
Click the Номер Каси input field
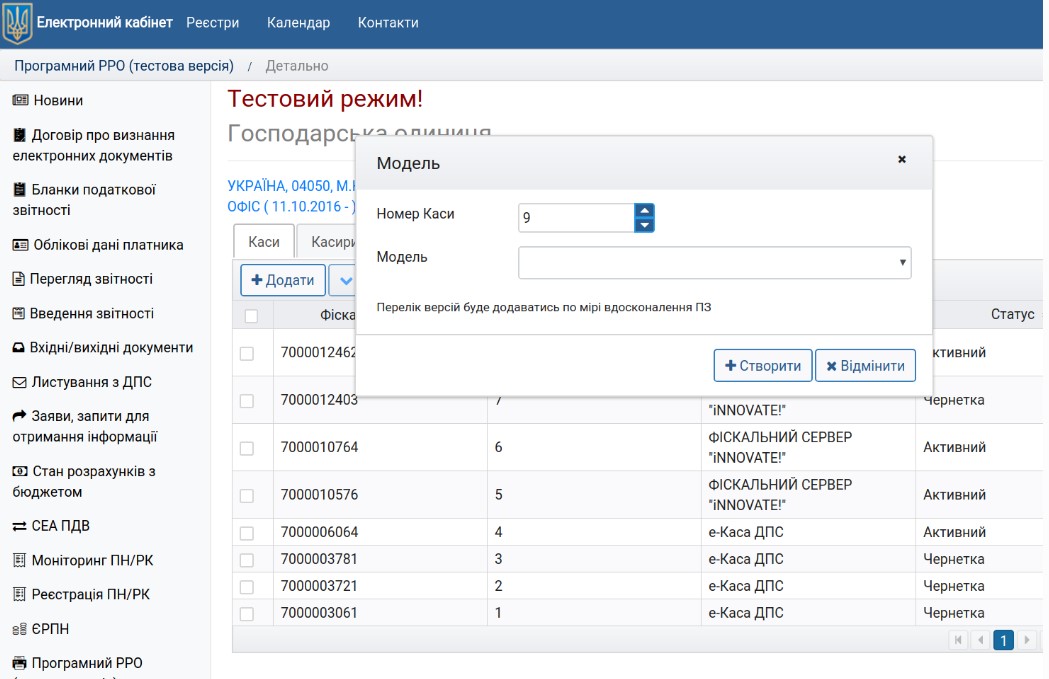coord(576,217)
